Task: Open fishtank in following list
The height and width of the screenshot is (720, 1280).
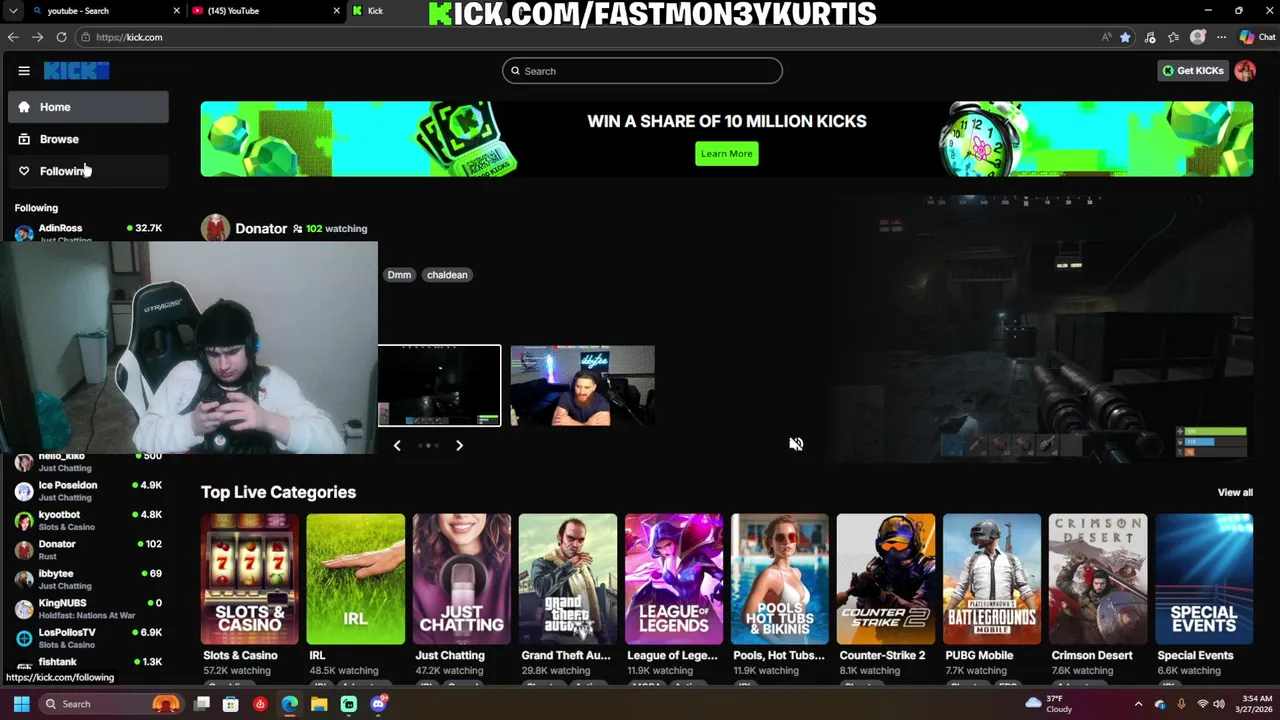Action: tap(88, 663)
